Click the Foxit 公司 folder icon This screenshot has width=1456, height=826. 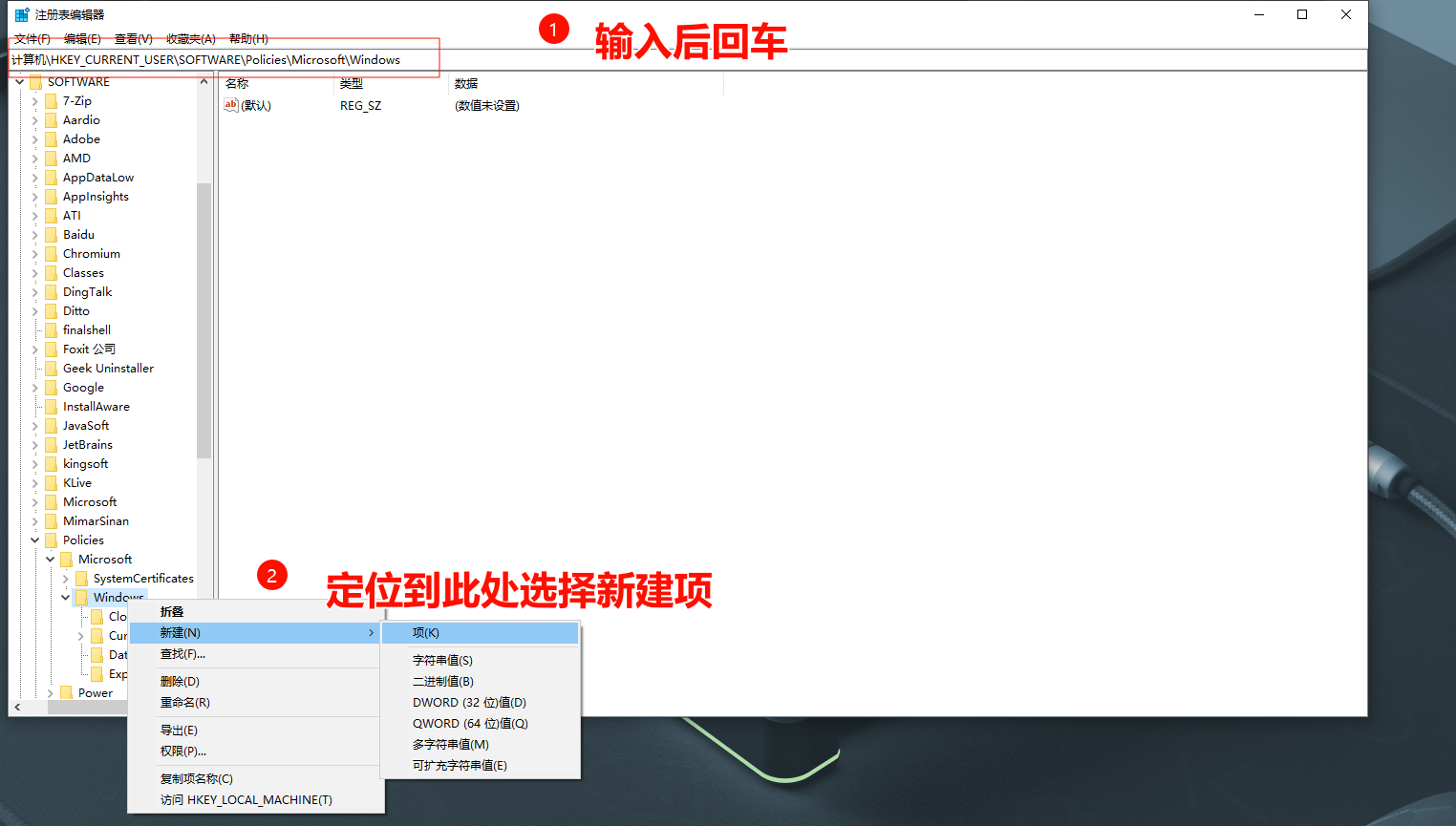pos(50,349)
